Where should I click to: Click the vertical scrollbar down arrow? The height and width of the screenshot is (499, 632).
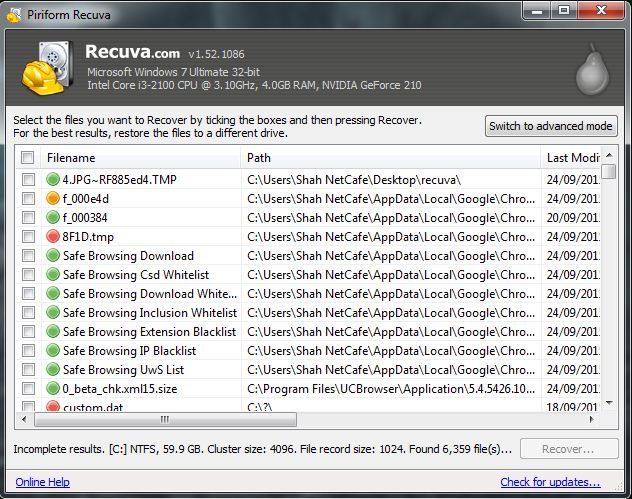click(609, 403)
